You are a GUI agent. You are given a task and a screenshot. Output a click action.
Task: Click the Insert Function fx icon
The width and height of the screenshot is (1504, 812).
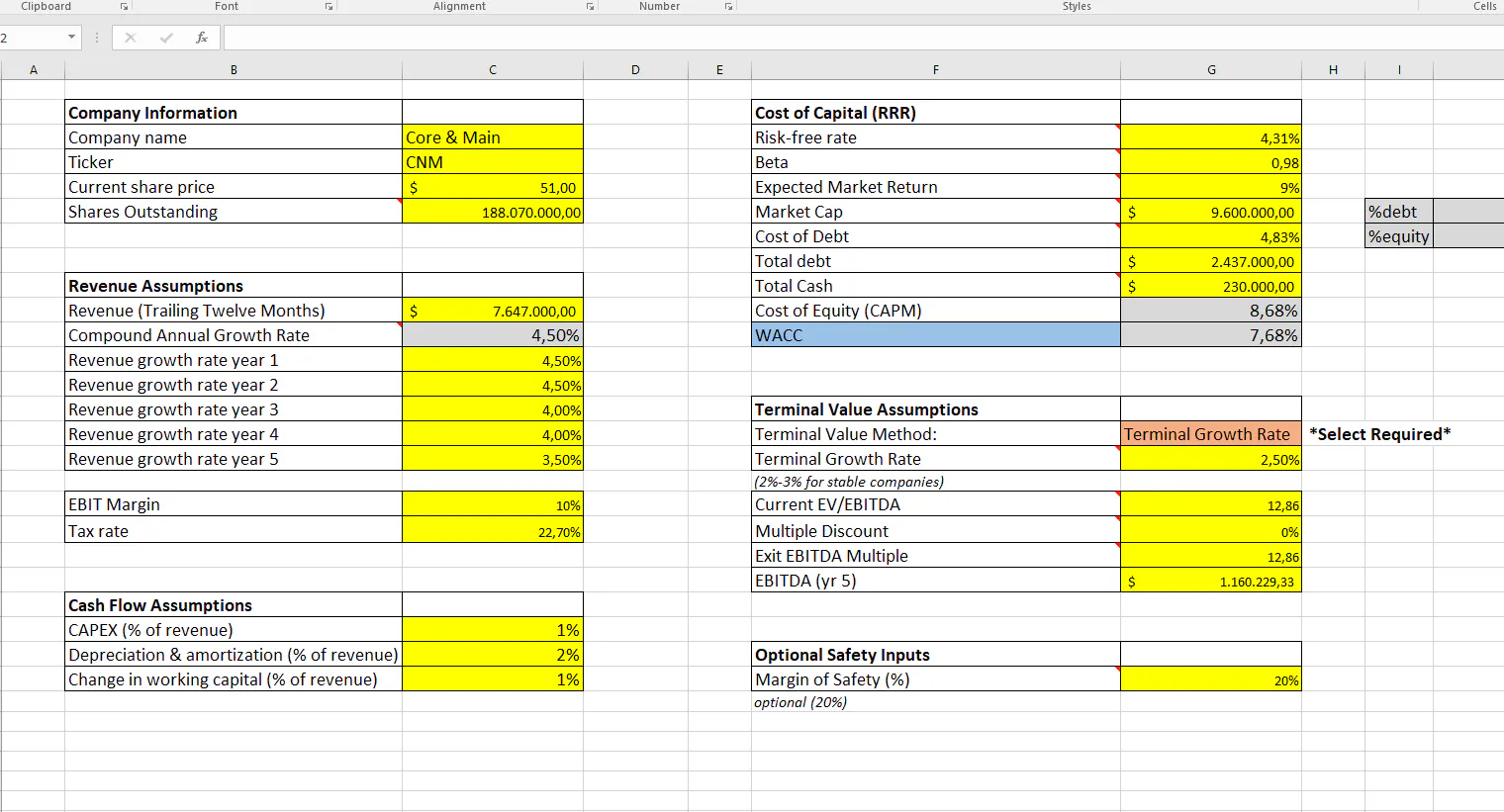pos(202,38)
